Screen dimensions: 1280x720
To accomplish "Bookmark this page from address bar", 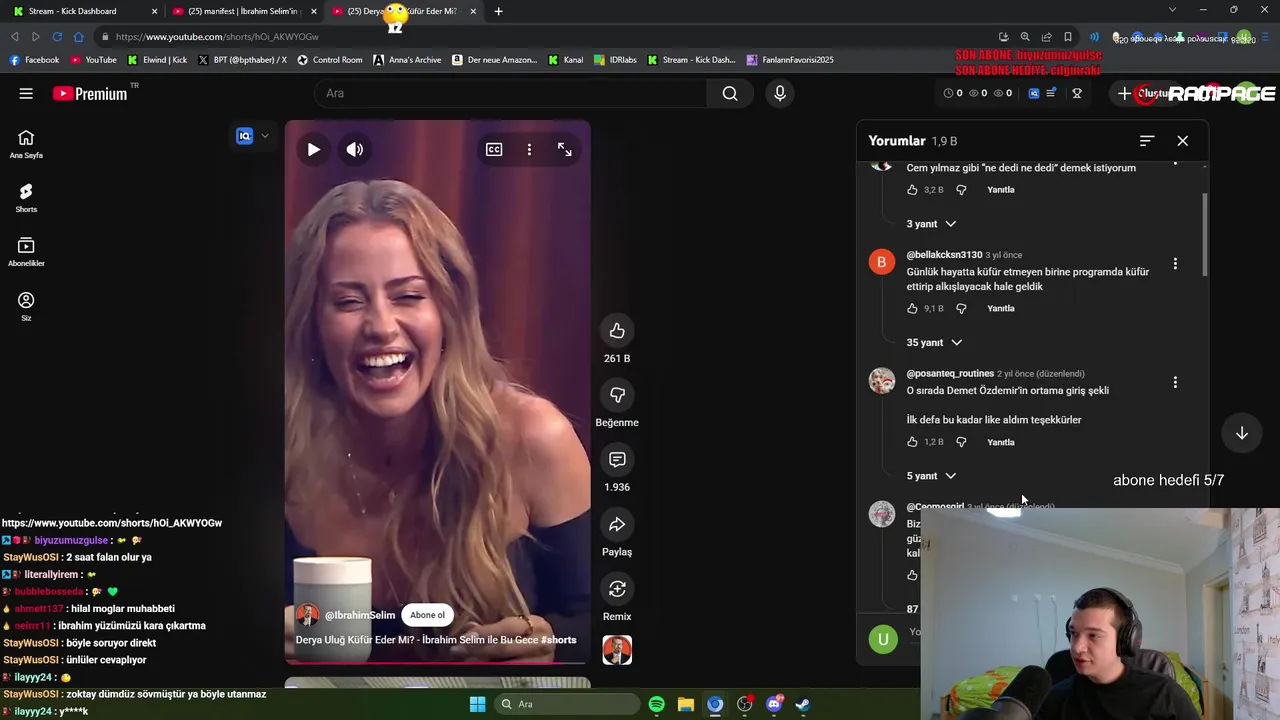I will [1068, 37].
